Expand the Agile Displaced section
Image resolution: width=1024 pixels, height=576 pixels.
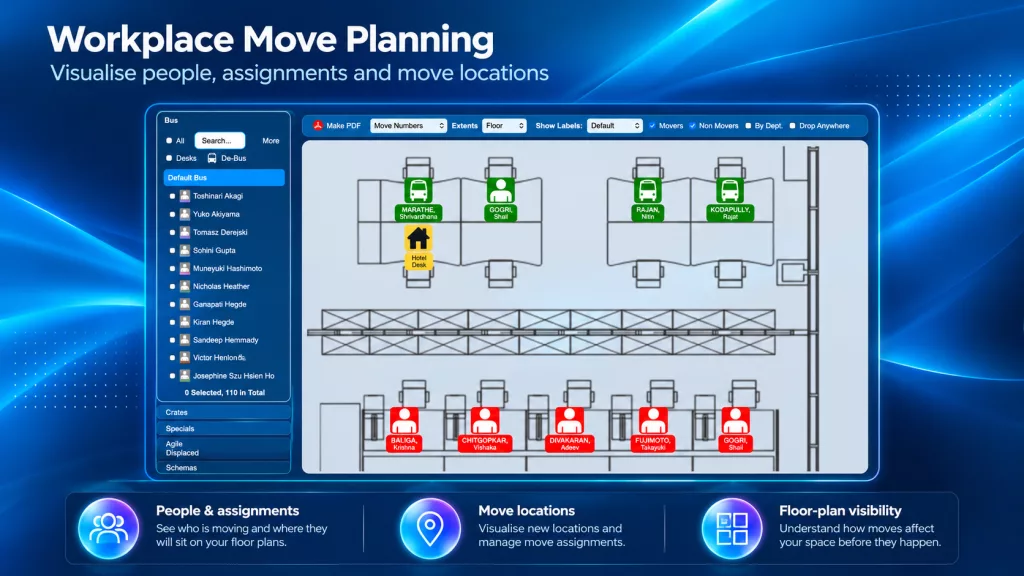pyautogui.click(x=224, y=448)
